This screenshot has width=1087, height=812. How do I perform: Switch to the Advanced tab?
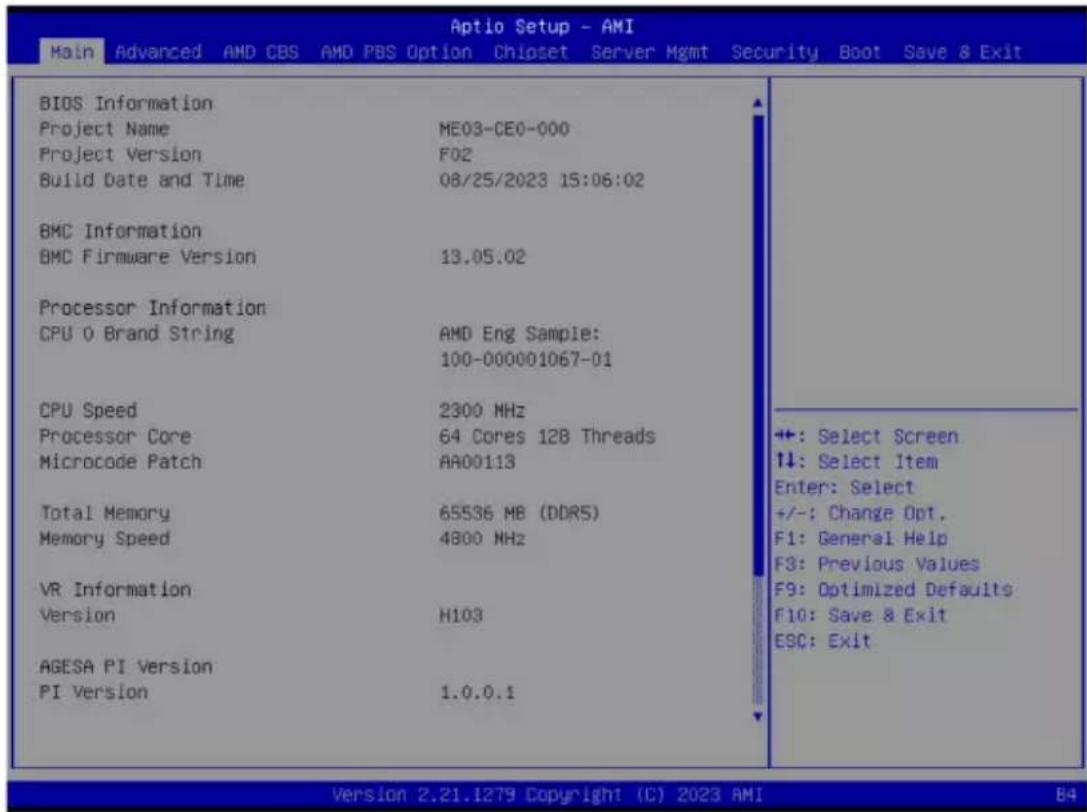159,52
